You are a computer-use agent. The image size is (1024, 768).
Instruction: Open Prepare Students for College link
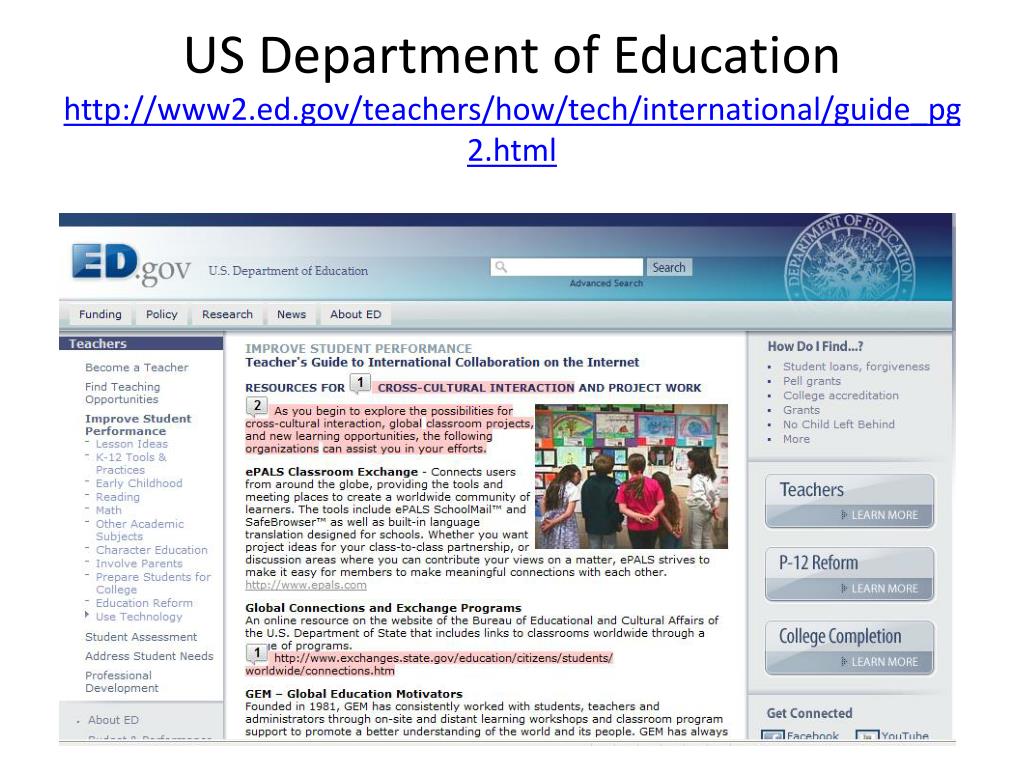tap(153, 583)
